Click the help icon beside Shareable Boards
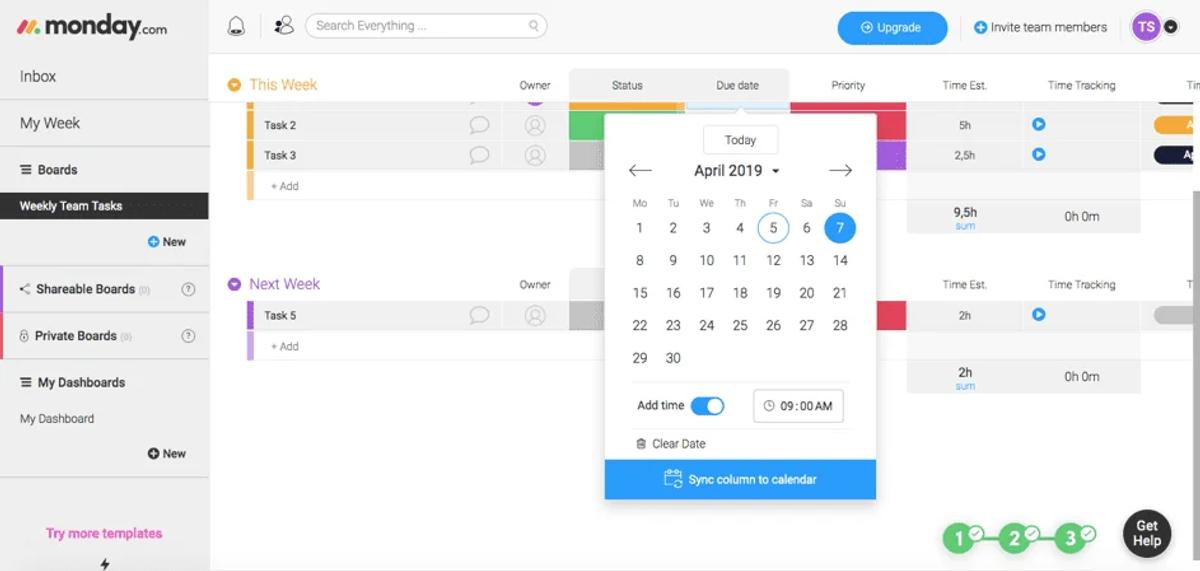Image resolution: width=1200 pixels, height=571 pixels. [x=188, y=289]
